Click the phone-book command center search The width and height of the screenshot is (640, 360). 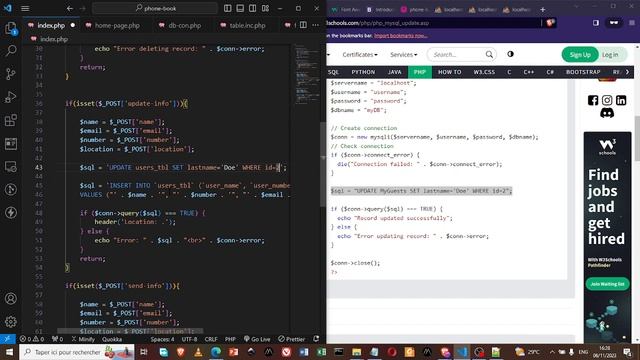tap(155, 8)
